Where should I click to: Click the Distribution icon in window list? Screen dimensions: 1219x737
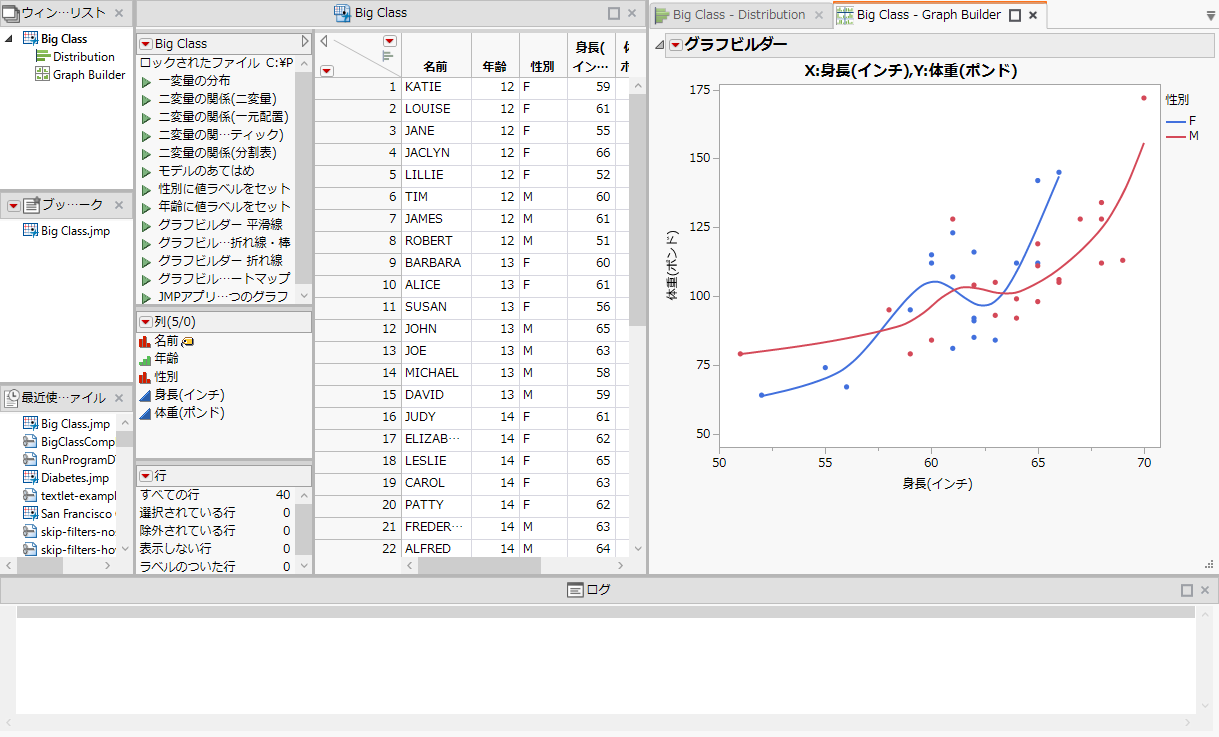tap(43, 57)
